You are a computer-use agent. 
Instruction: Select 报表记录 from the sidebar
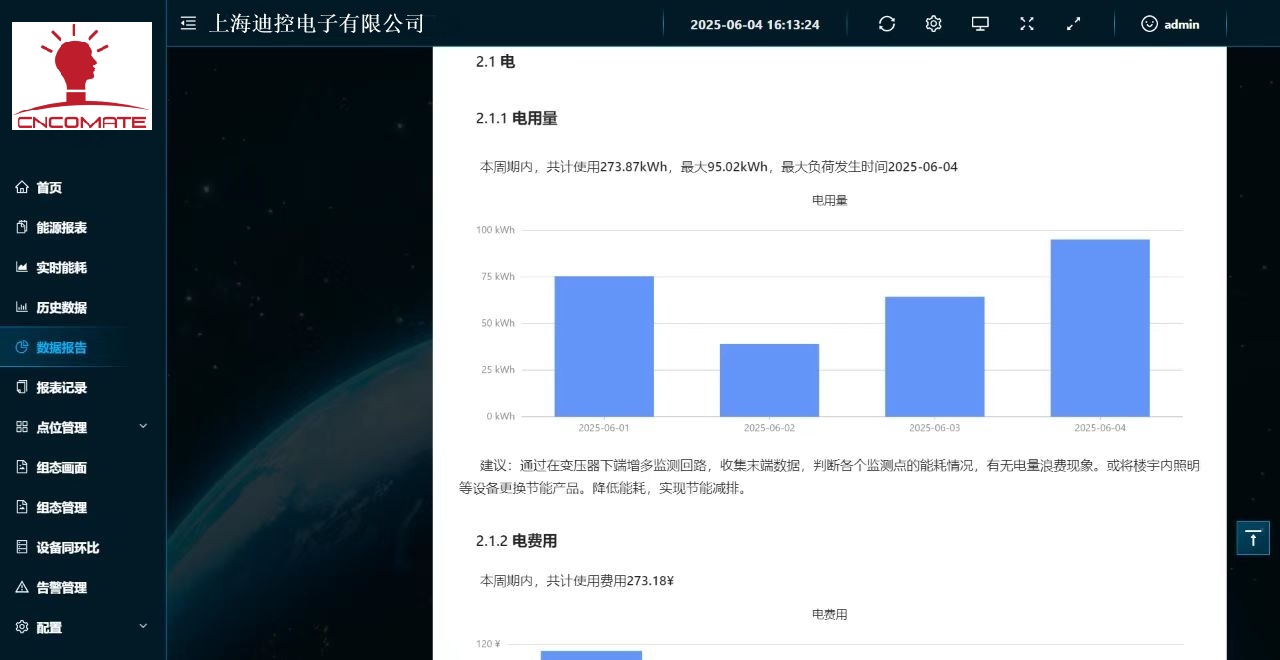[x=61, y=388]
